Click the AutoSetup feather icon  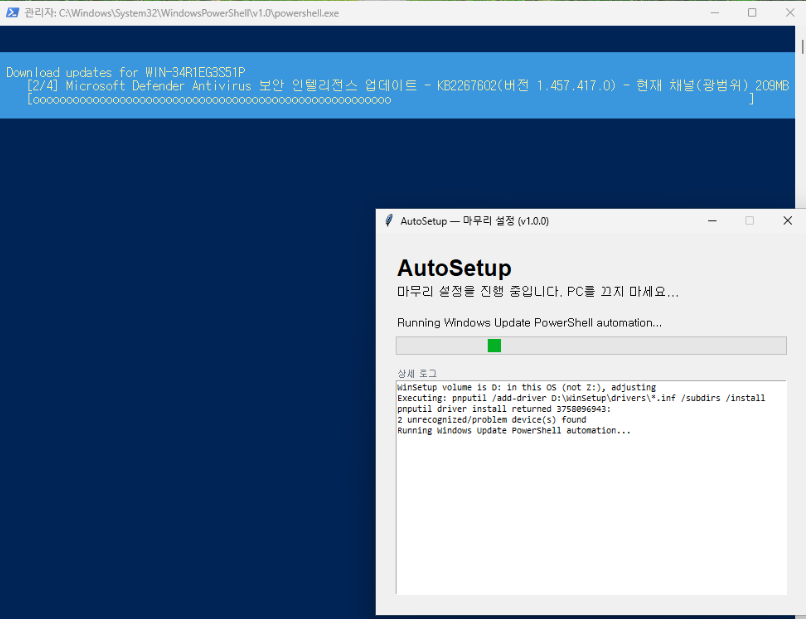coord(389,221)
